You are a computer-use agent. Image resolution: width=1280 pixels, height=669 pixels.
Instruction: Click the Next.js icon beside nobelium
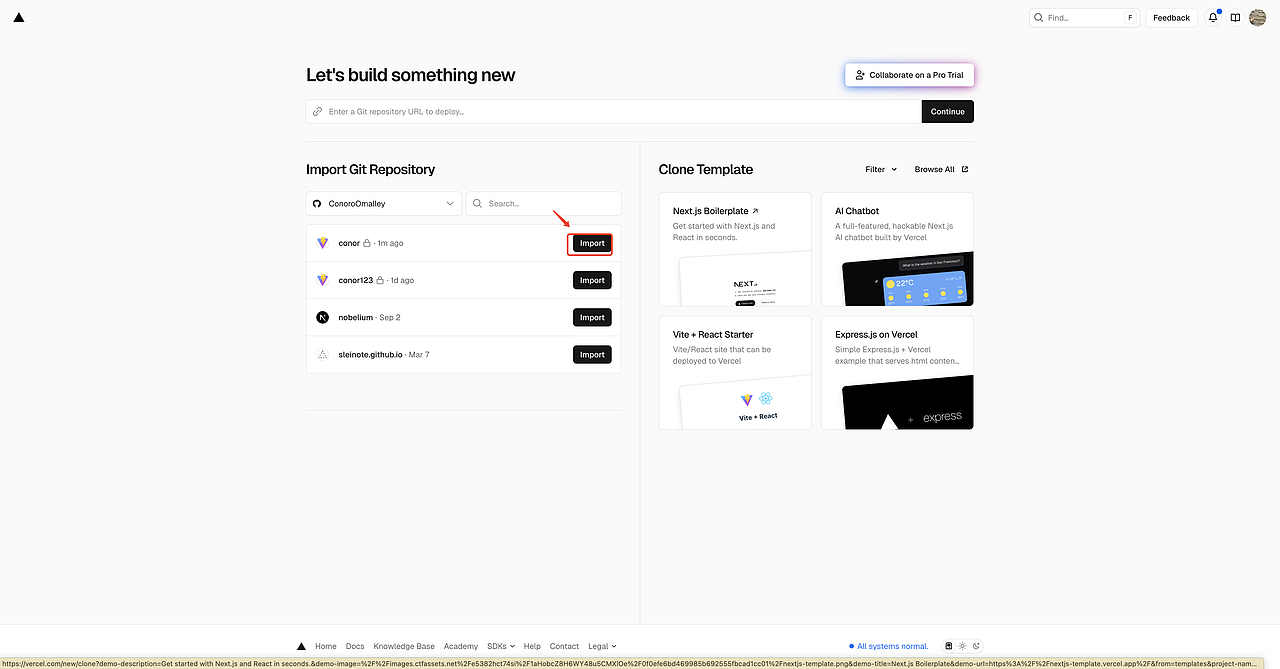click(322, 317)
